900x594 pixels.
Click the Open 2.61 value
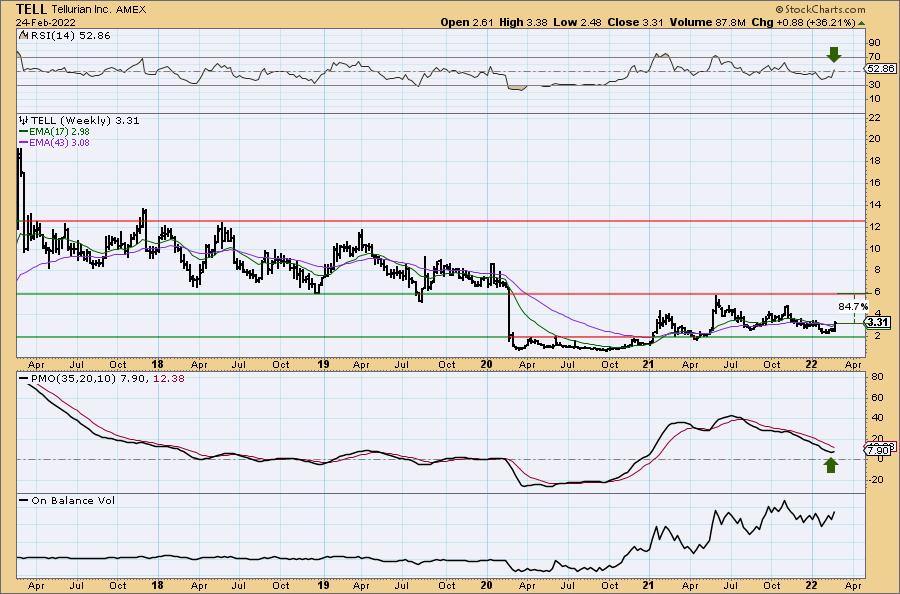point(466,22)
